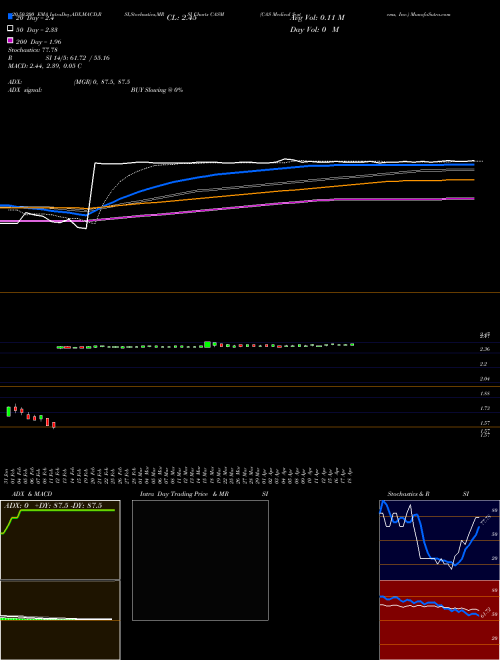Screen dimensions: 500x660
Task: Click the 2.04 price axis label
Action: tap(484, 379)
